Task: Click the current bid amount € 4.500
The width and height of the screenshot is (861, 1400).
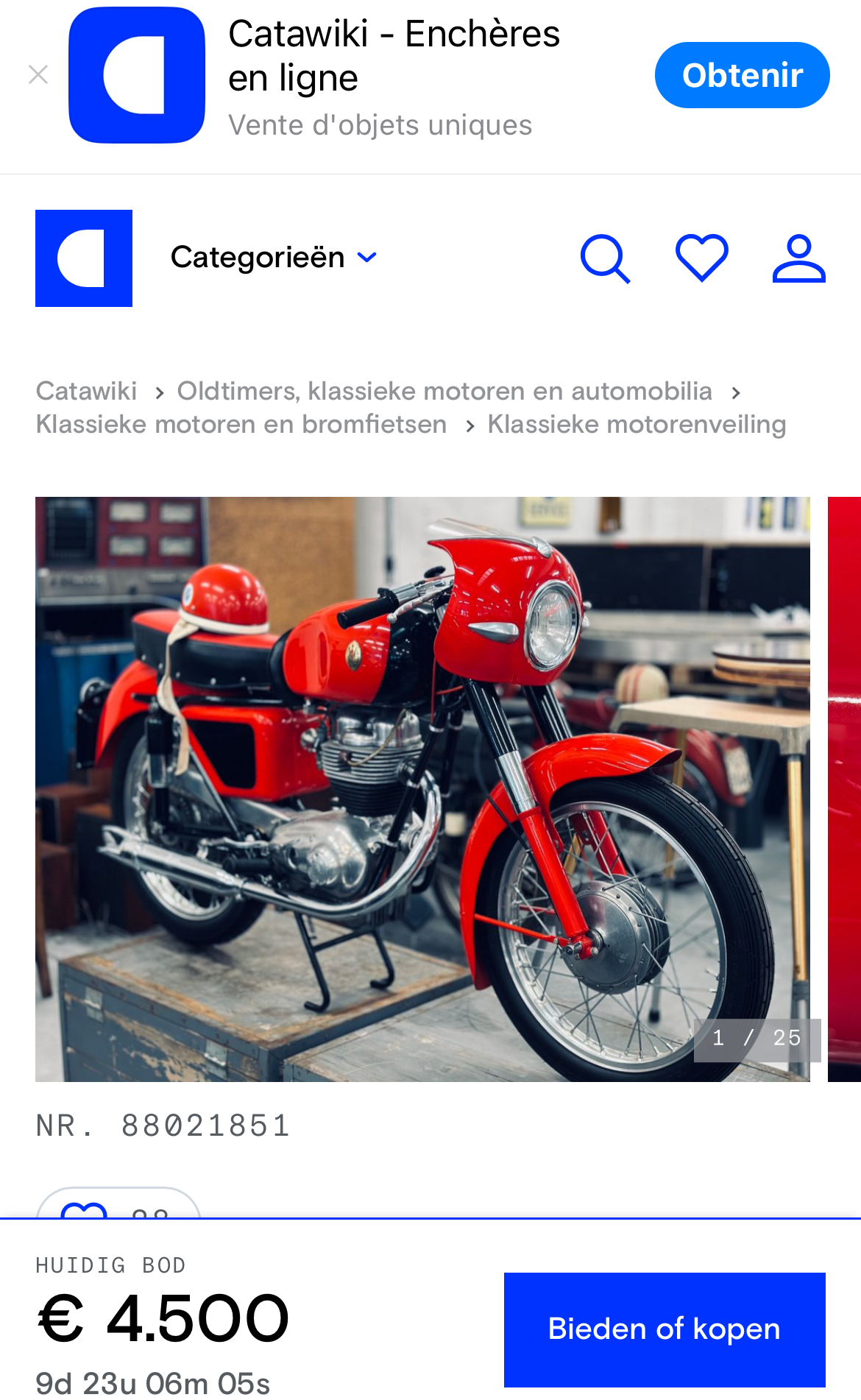Action: [x=163, y=1319]
